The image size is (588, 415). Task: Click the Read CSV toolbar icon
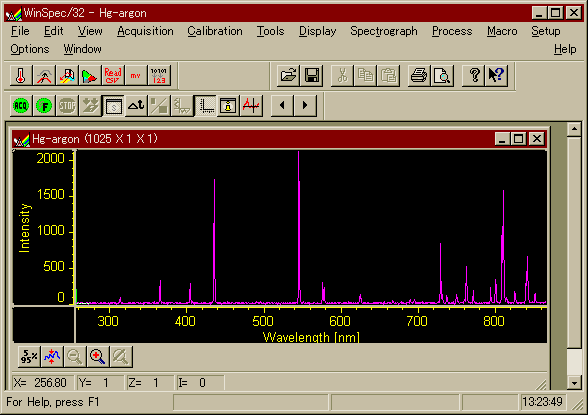tap(113, 76)
